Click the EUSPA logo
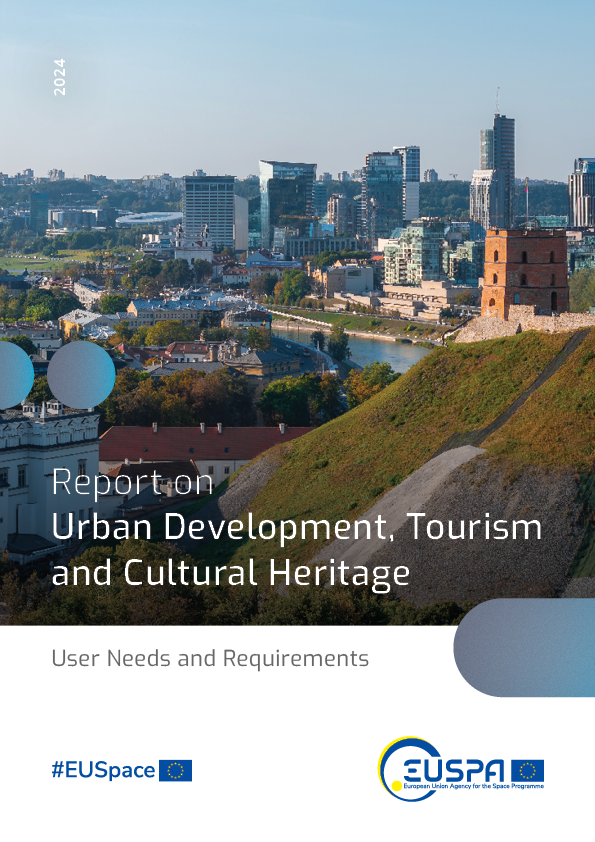Screen dimensions: 595x842 [461, 769]
